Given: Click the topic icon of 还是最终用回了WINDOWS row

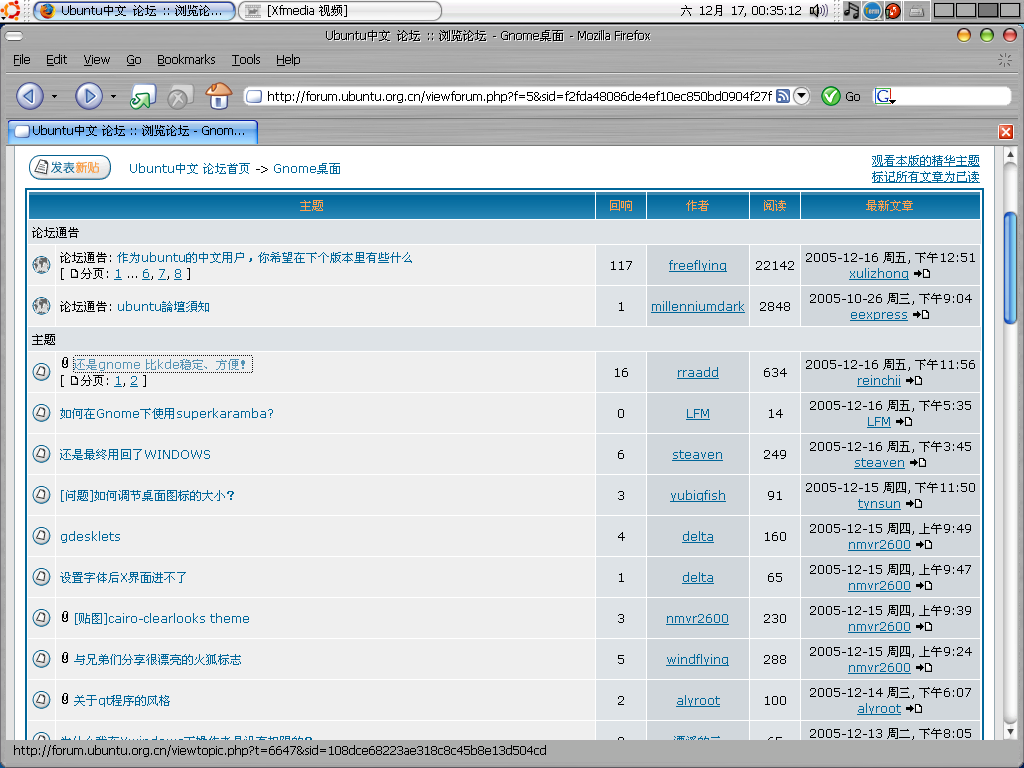Looking at the screenshot, I should (x=41, y=454).
